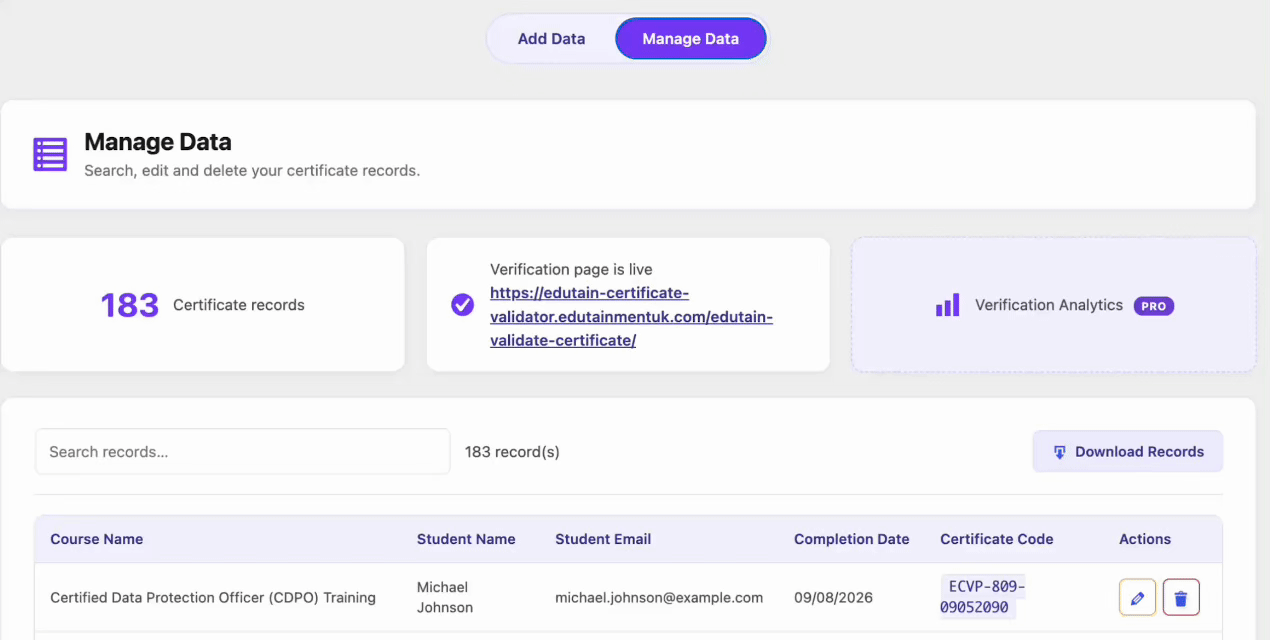Delete Michael Johnson's certificate record
1270x640 pixels.
pos(1181,598)
